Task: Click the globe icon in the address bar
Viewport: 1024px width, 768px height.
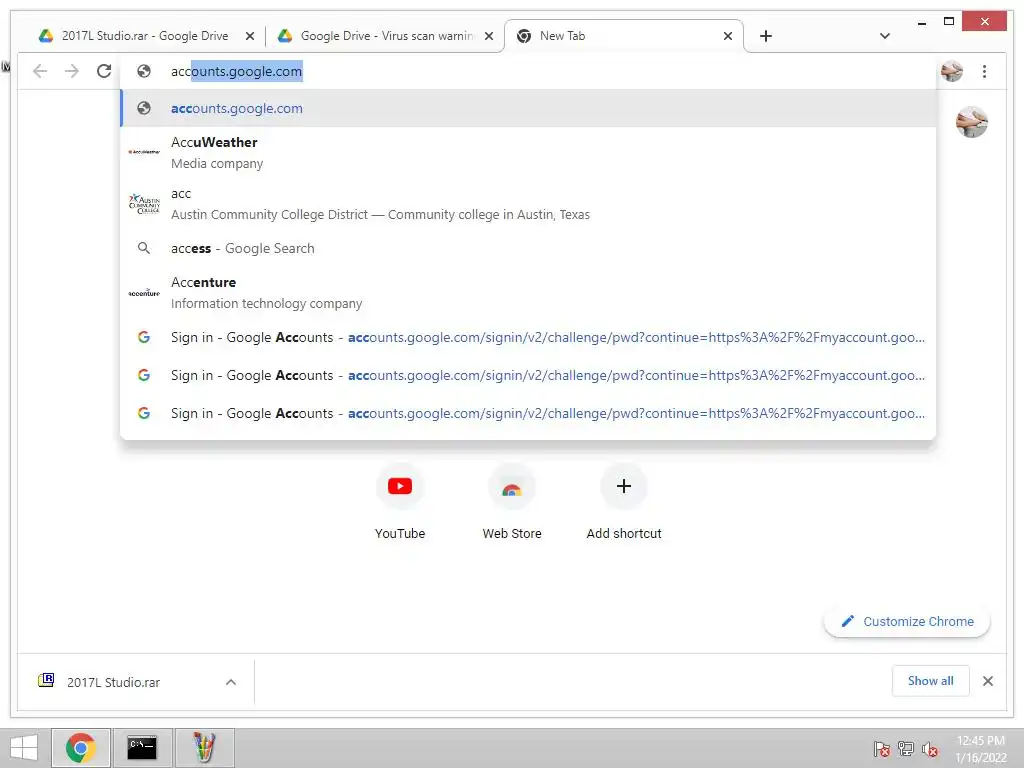Action: tap(144, 71)
